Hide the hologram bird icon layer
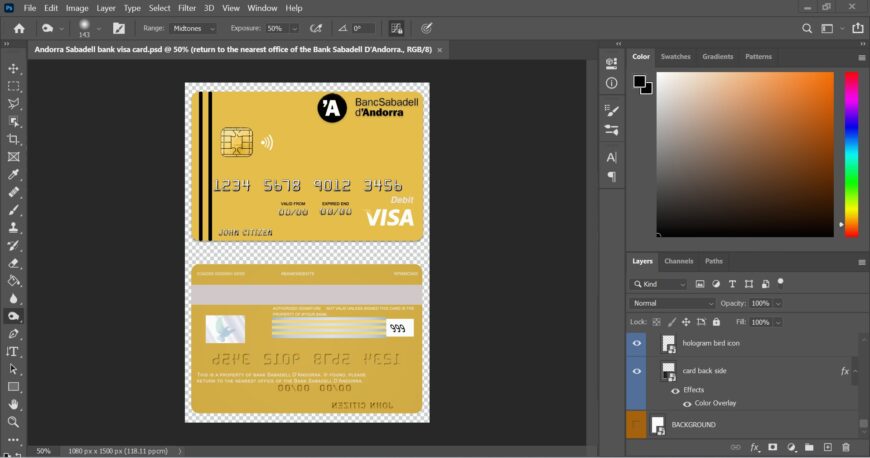Image resolution: width=870 pixels, height=458 pixels. tap(637, 343)
